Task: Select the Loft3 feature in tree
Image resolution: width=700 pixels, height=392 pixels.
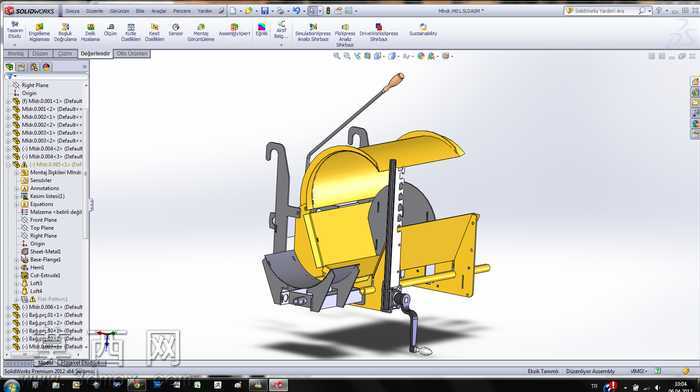Action: point(36,284)
